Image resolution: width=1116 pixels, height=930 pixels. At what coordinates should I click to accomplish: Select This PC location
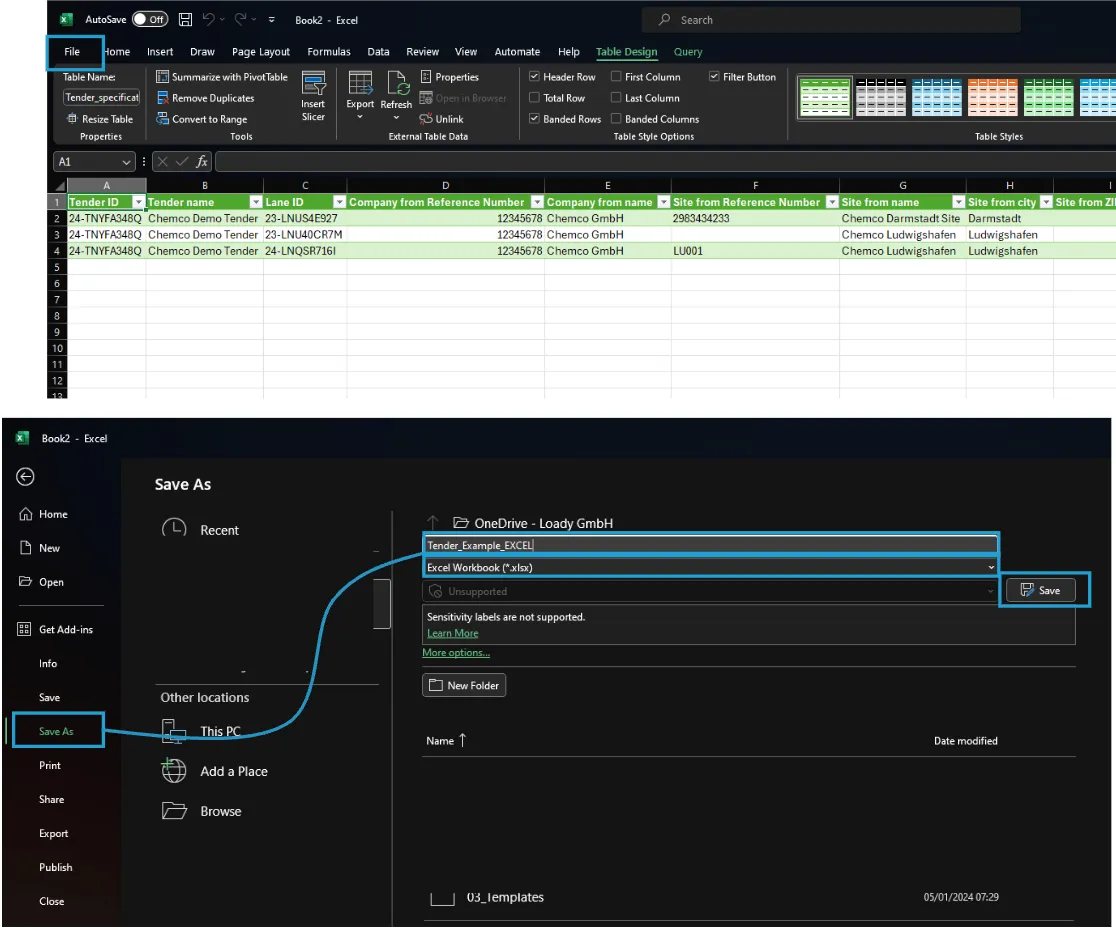202,731
